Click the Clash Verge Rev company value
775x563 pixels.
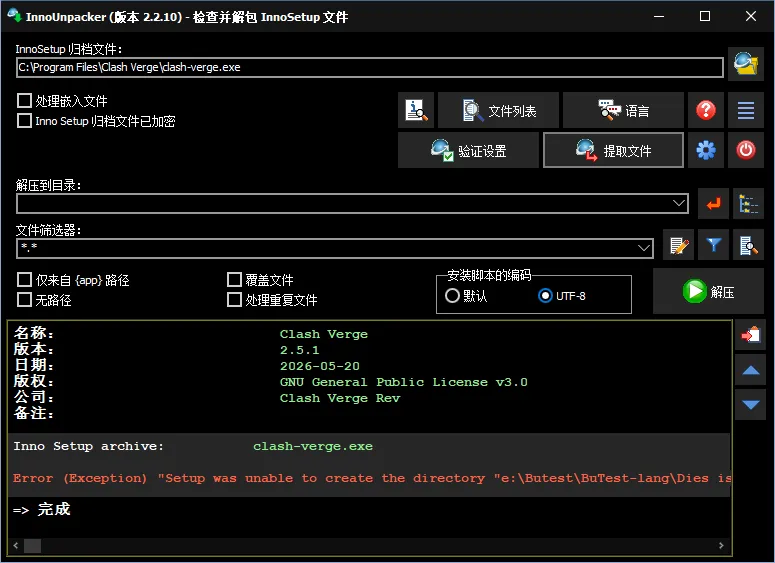340,398
